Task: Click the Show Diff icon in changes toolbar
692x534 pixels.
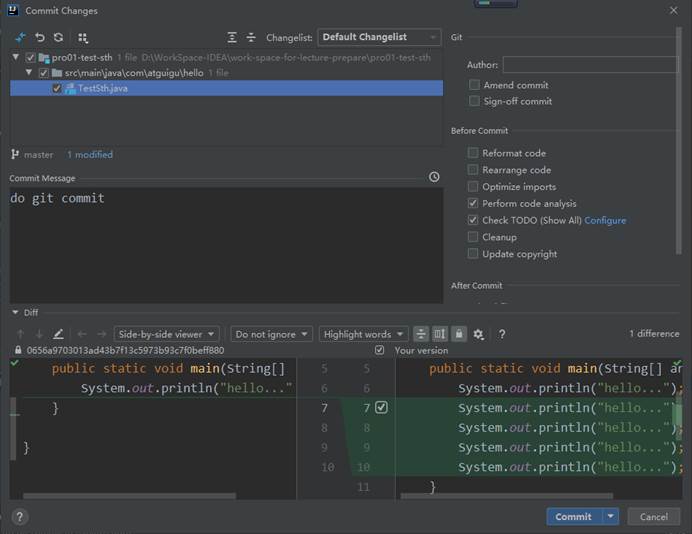Action: pos(20,37)
